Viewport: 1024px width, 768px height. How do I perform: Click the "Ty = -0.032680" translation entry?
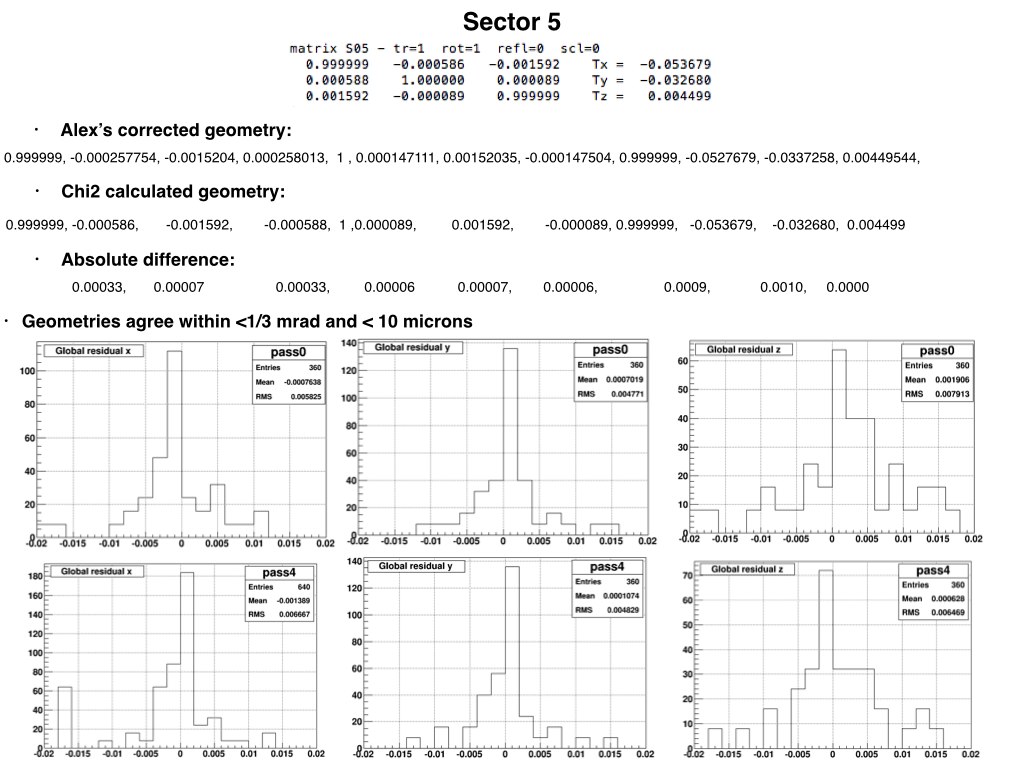pos(651,80)
